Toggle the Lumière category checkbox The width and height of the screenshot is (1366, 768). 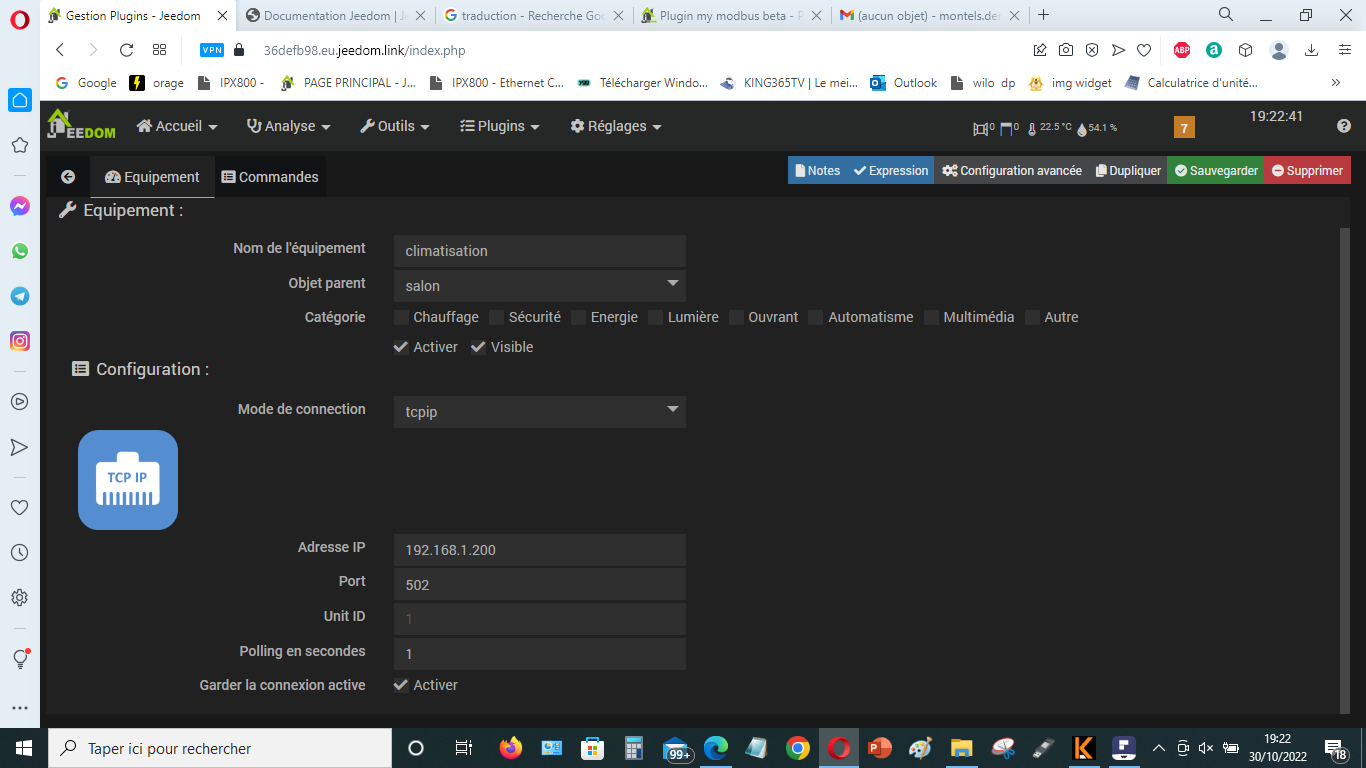tap(656, 317)
